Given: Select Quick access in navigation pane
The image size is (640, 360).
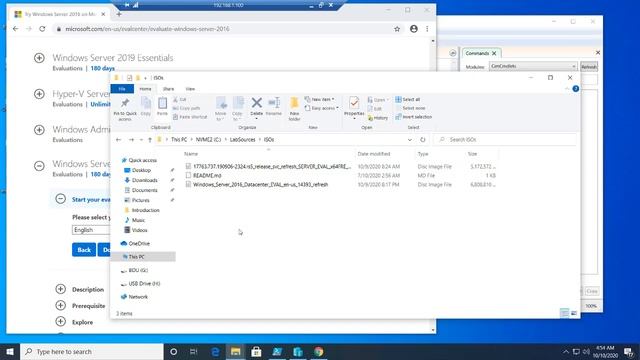Looking at the screenshot, I should point(142,160).
